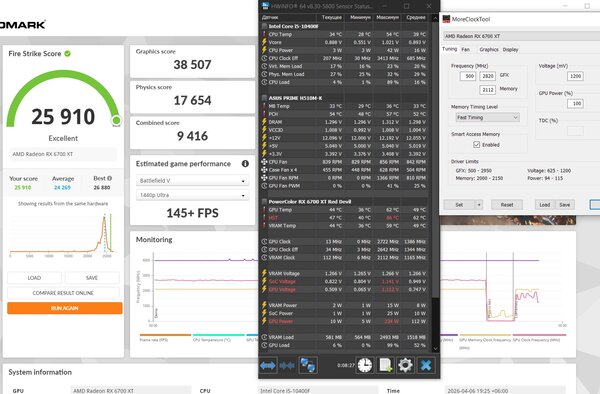This screenshot has width=600, height=394.
Task: Click the orange RUN AGAIN button
Action: [x=65, y=308]
